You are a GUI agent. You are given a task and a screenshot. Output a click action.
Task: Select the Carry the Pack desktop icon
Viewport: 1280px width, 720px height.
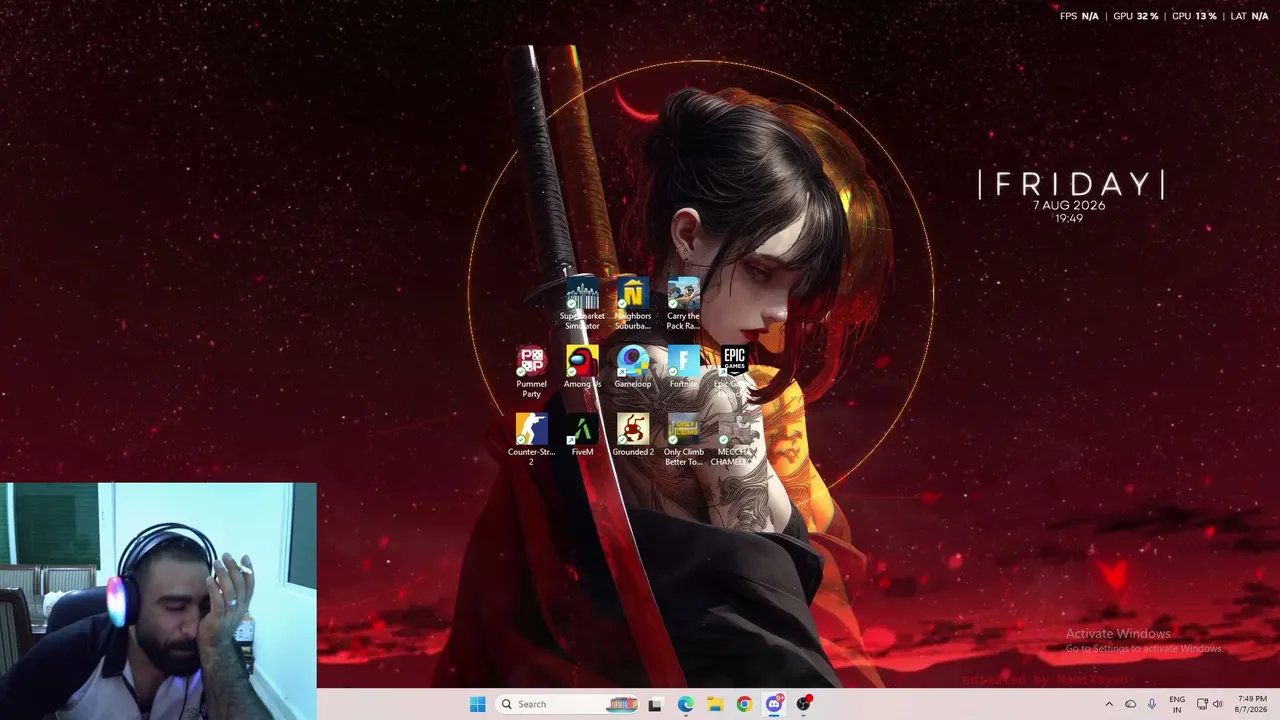684,304
